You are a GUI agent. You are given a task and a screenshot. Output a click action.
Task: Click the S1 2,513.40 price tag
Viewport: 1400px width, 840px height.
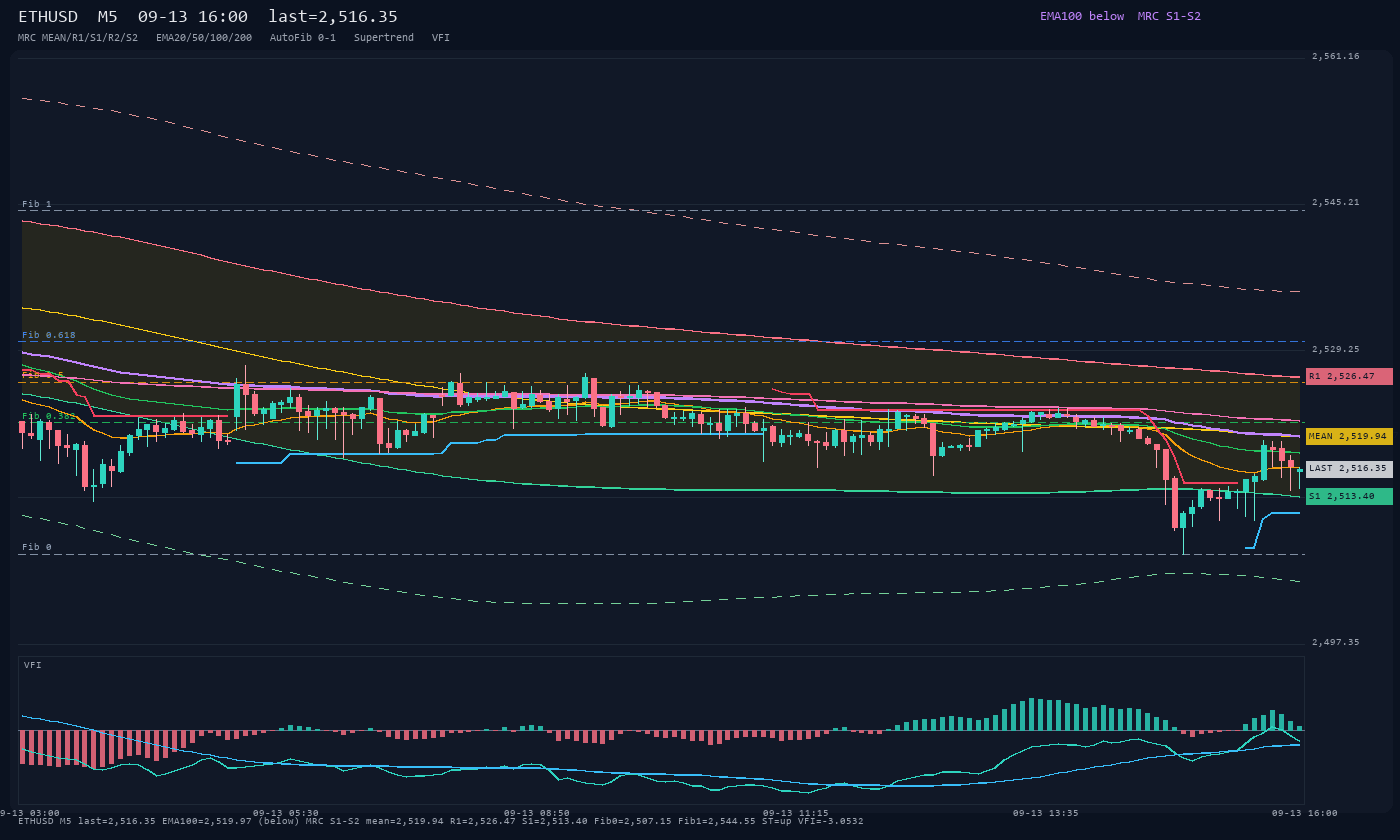tap(1349, 497)
